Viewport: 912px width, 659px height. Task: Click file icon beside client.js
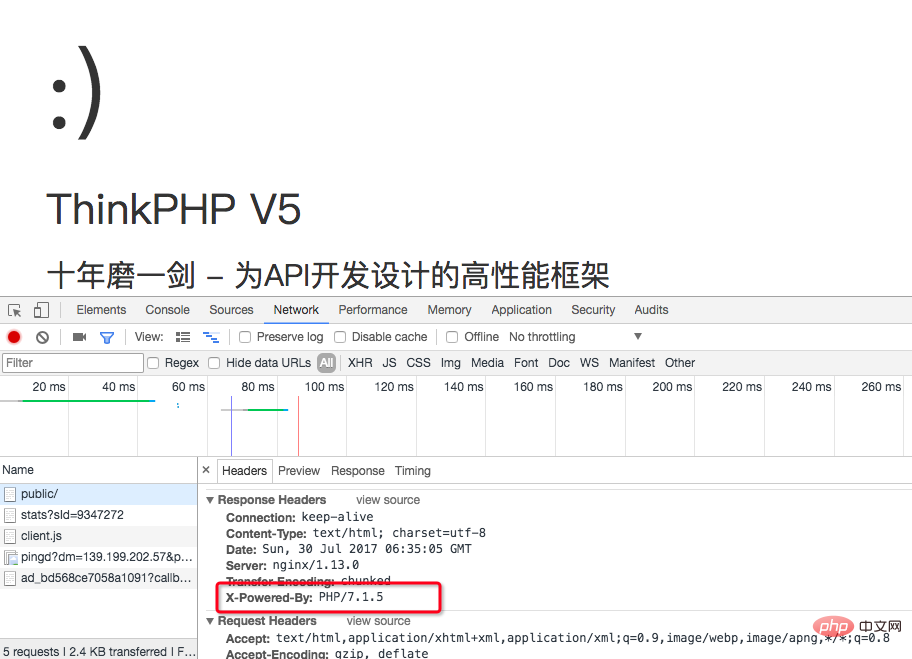pos(10,536)
